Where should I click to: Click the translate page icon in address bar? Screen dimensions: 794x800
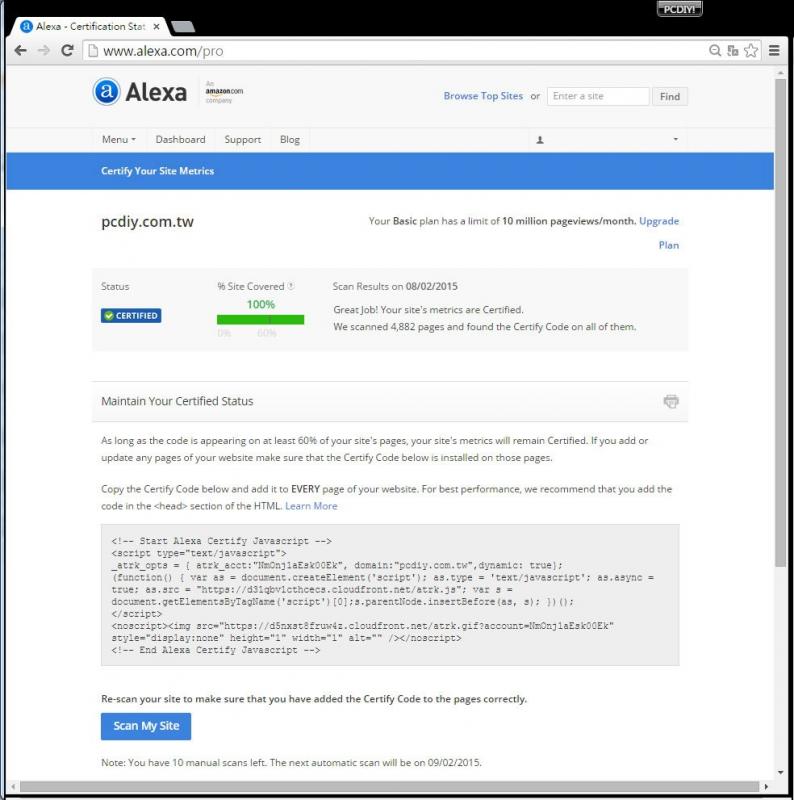(x=733, y=51)
